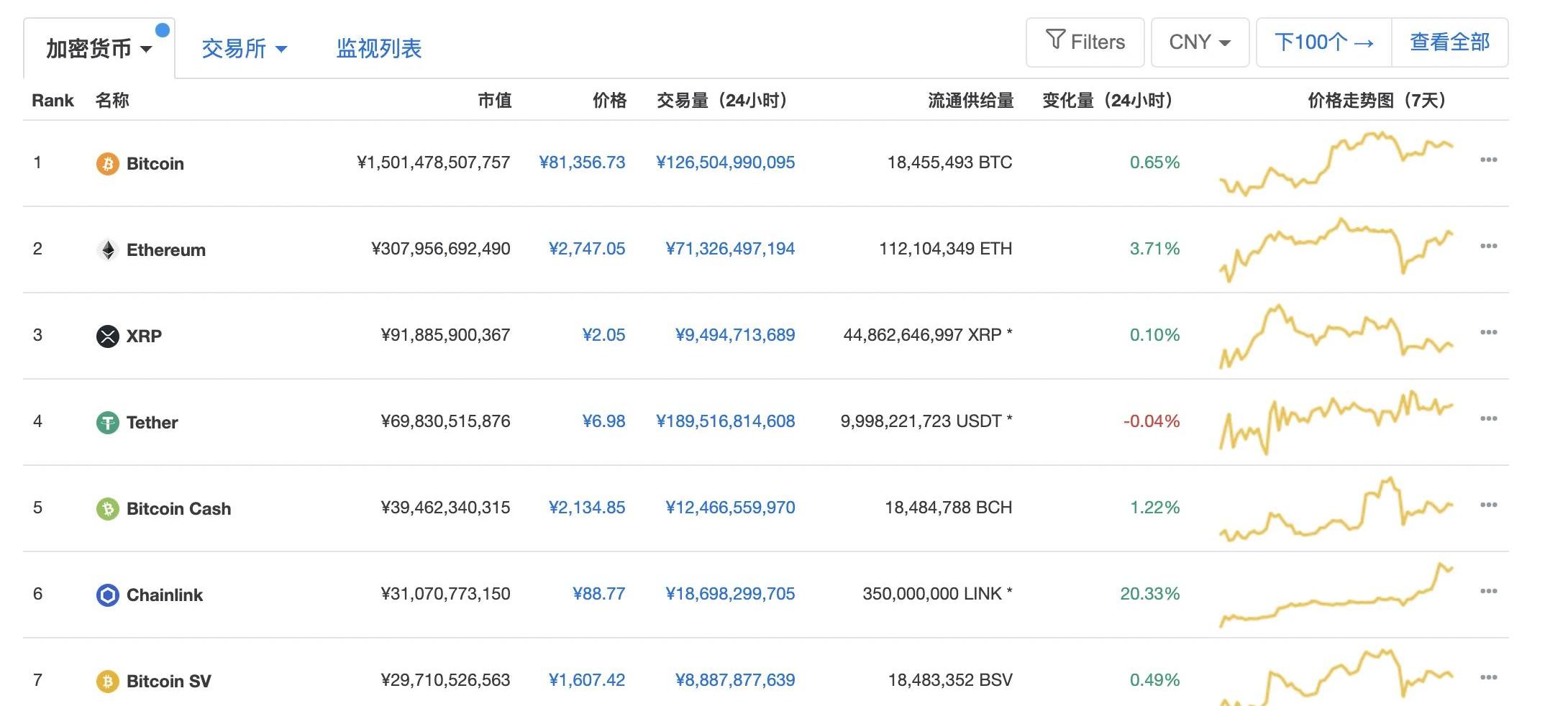Click the Bitcoin coin logo icon
Image resolution: width=1568 pixels, height=706 pixels.
(107, 164)
